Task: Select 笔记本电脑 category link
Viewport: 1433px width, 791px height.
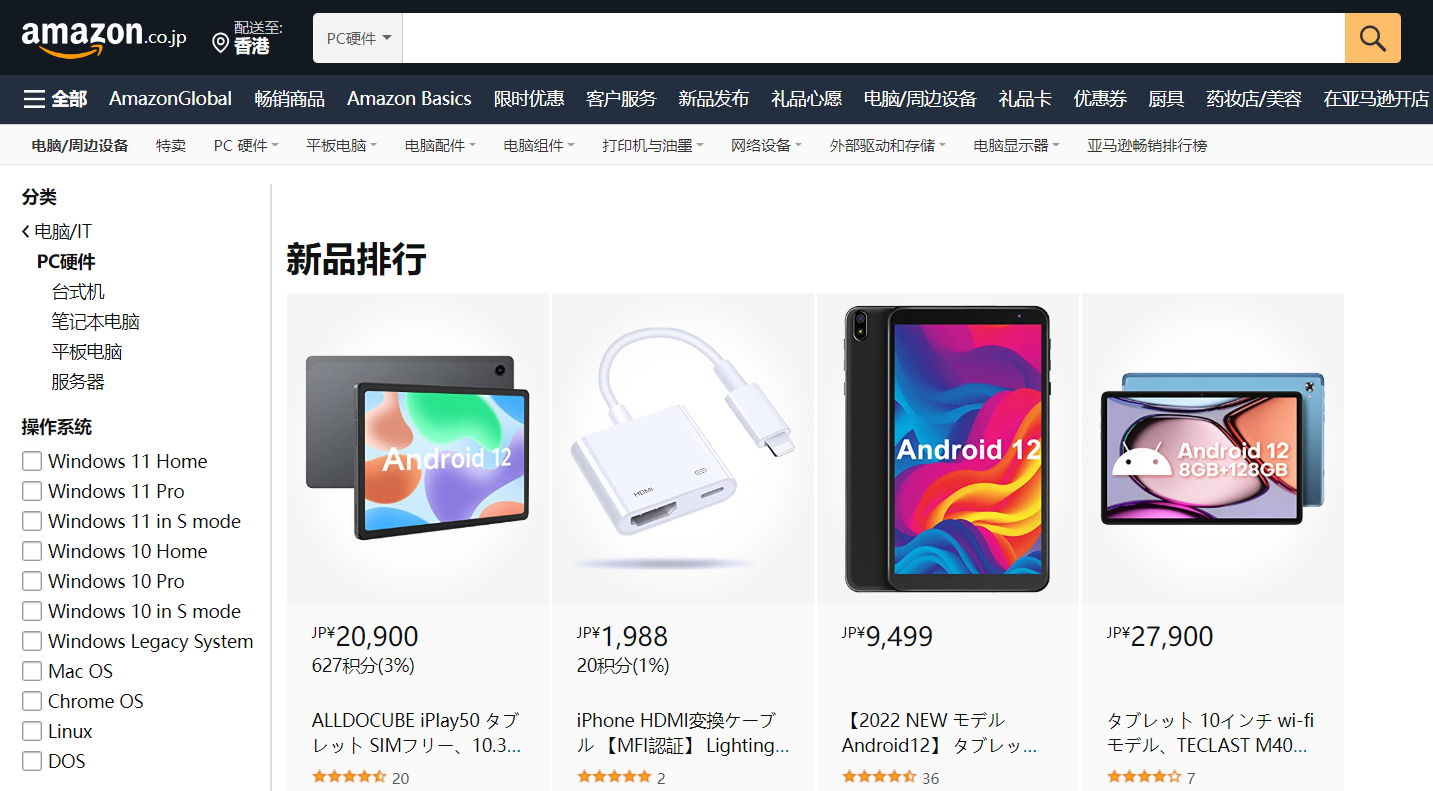Action: tap(96, 322)
